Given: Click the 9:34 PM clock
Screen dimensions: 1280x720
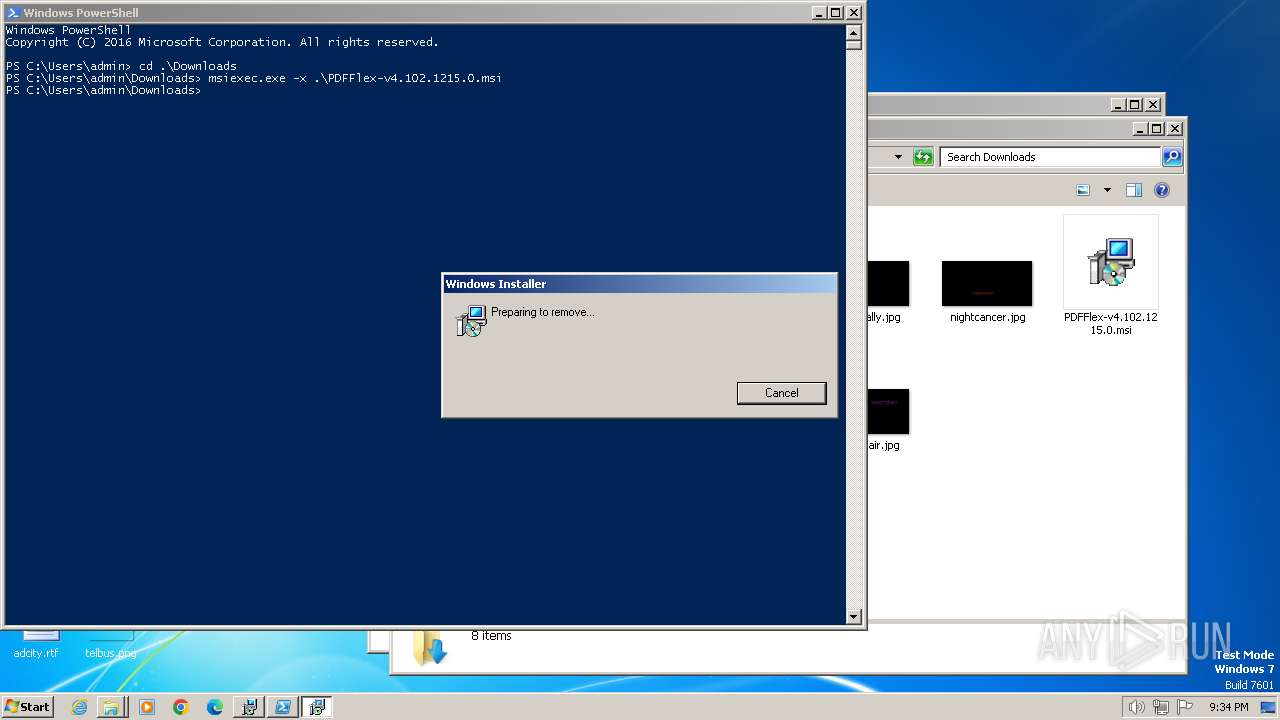Looking at the screenshot, I should [x=1228, y=707].
